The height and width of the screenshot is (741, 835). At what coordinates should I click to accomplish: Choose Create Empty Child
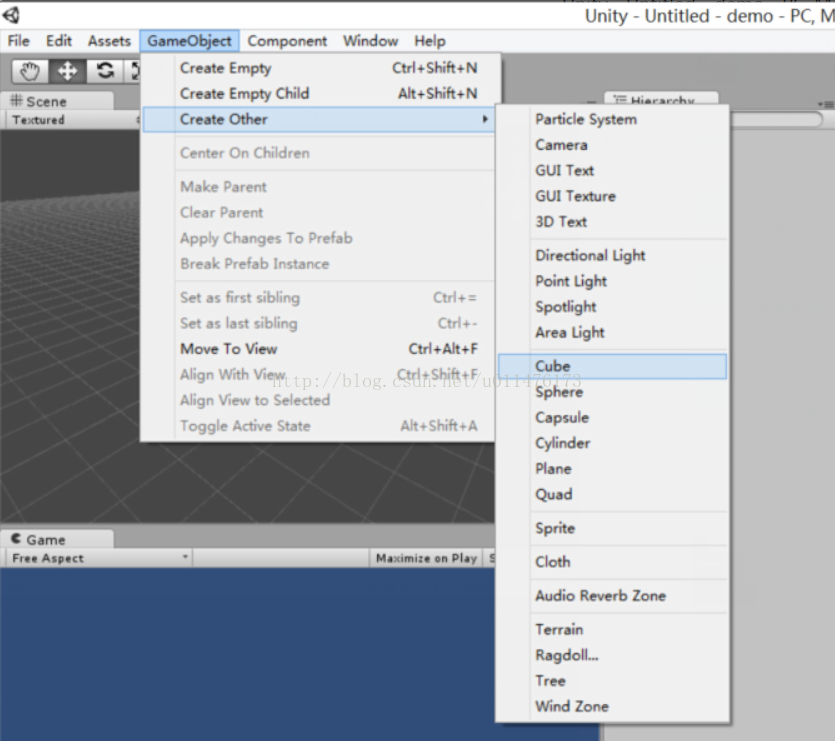[x=322, y=94]
